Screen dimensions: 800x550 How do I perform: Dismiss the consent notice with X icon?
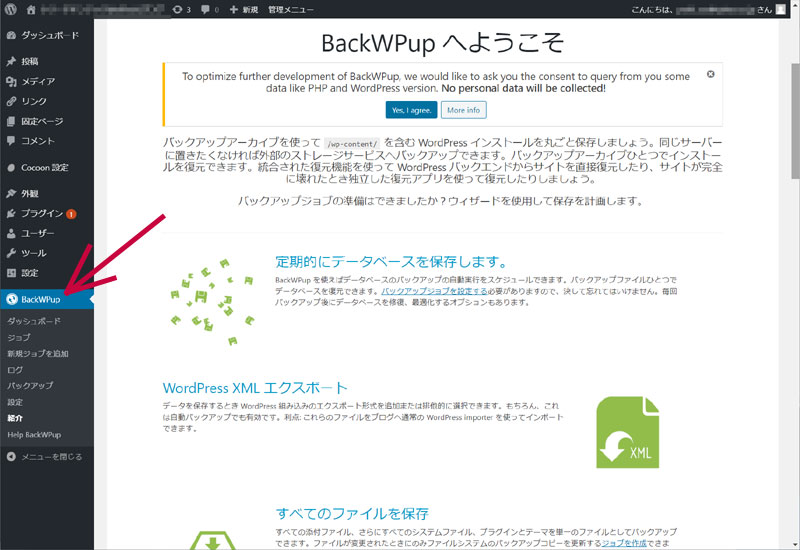tap(710, 74)
